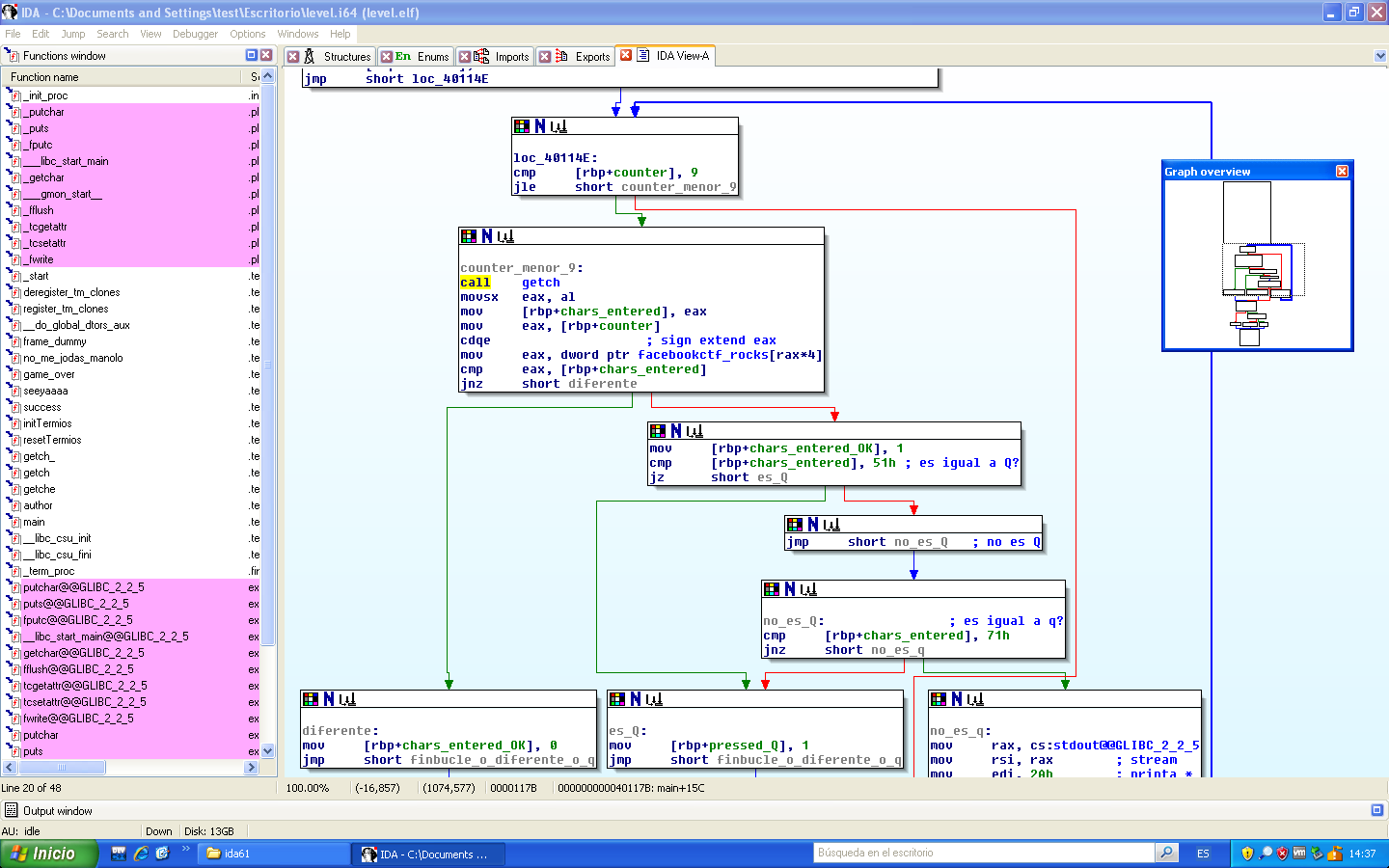Close the Enums tab
This screenshot has height=868, width=1389.
coord(386,57)
